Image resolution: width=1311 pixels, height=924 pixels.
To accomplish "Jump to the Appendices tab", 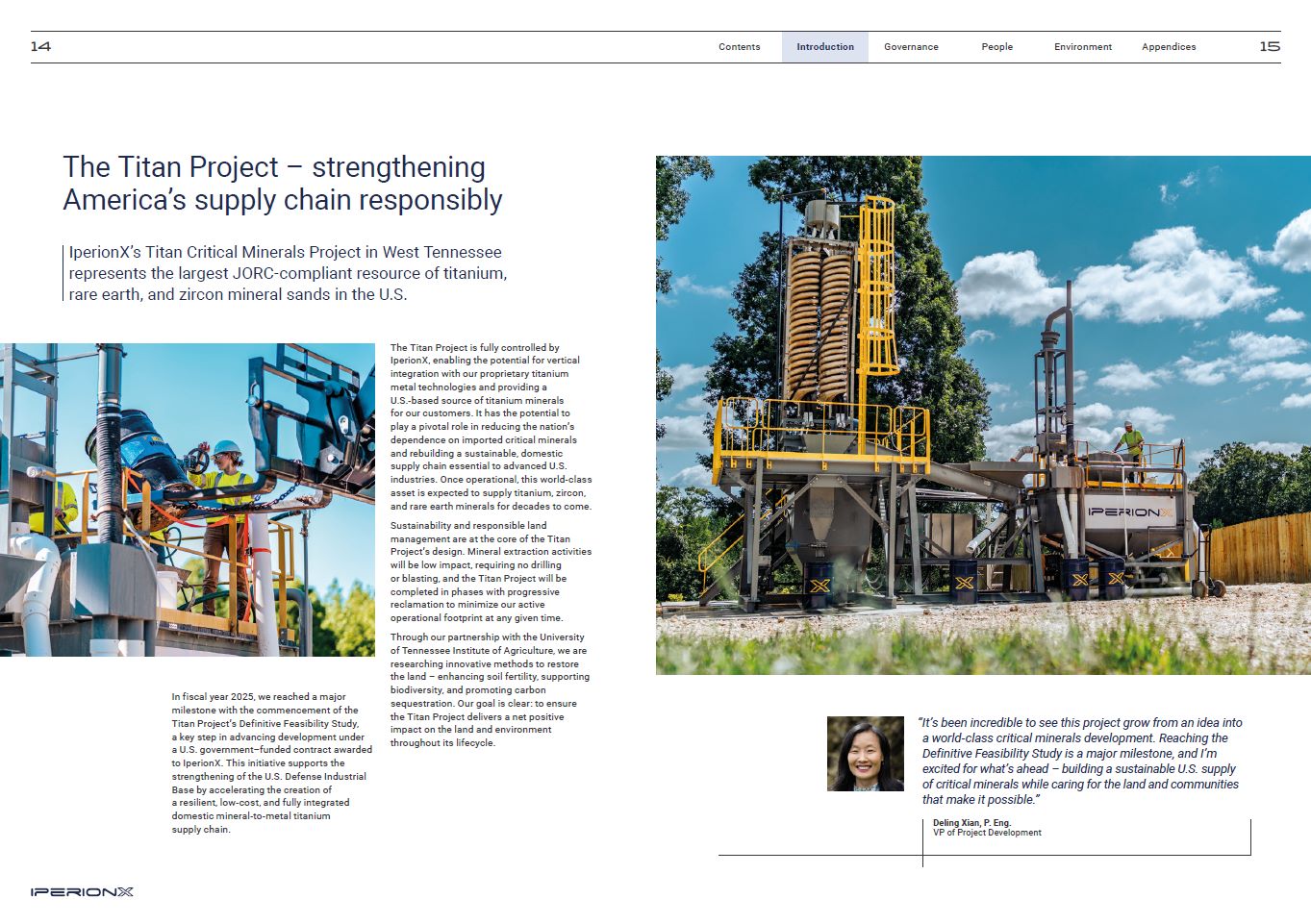I will (1169, 47).
